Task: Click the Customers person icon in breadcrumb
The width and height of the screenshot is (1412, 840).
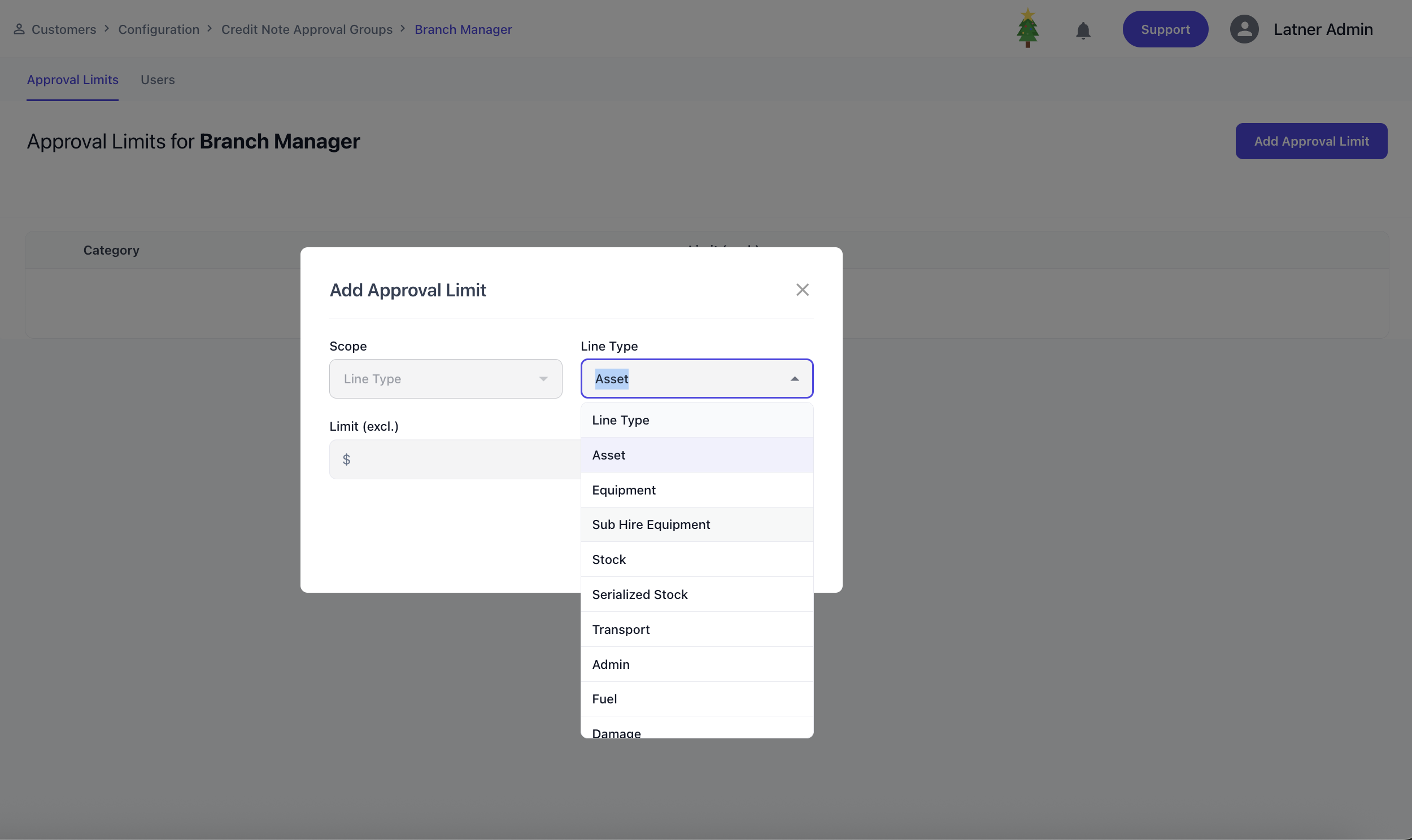Action: click(x=19, y=29)
